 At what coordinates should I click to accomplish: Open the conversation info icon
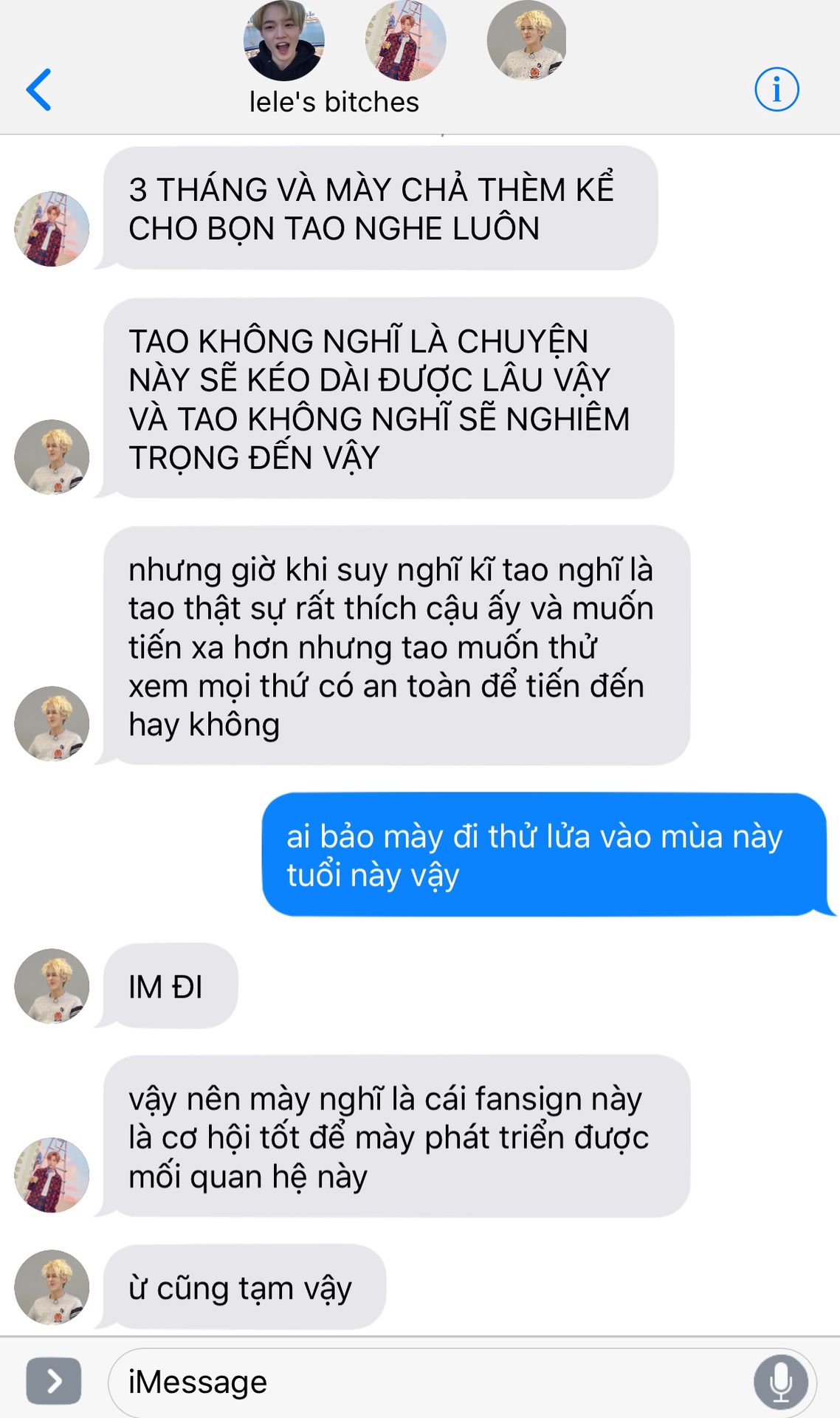[x=777, y=89]
